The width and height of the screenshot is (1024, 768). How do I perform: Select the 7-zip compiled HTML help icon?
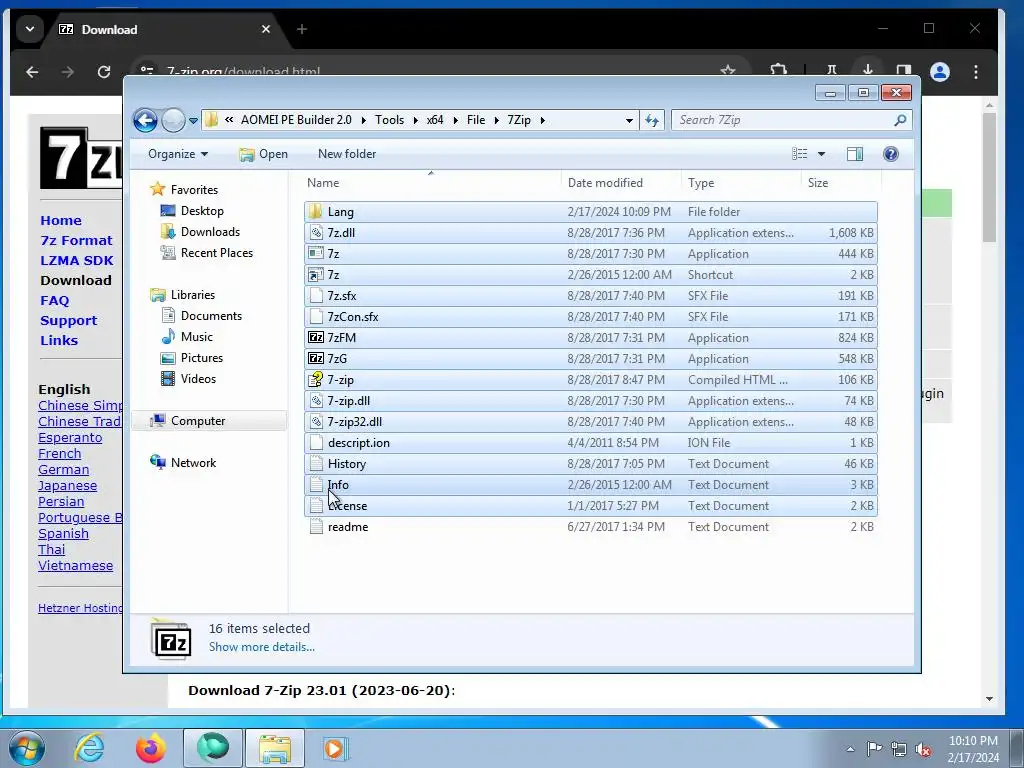click(316, 379)
